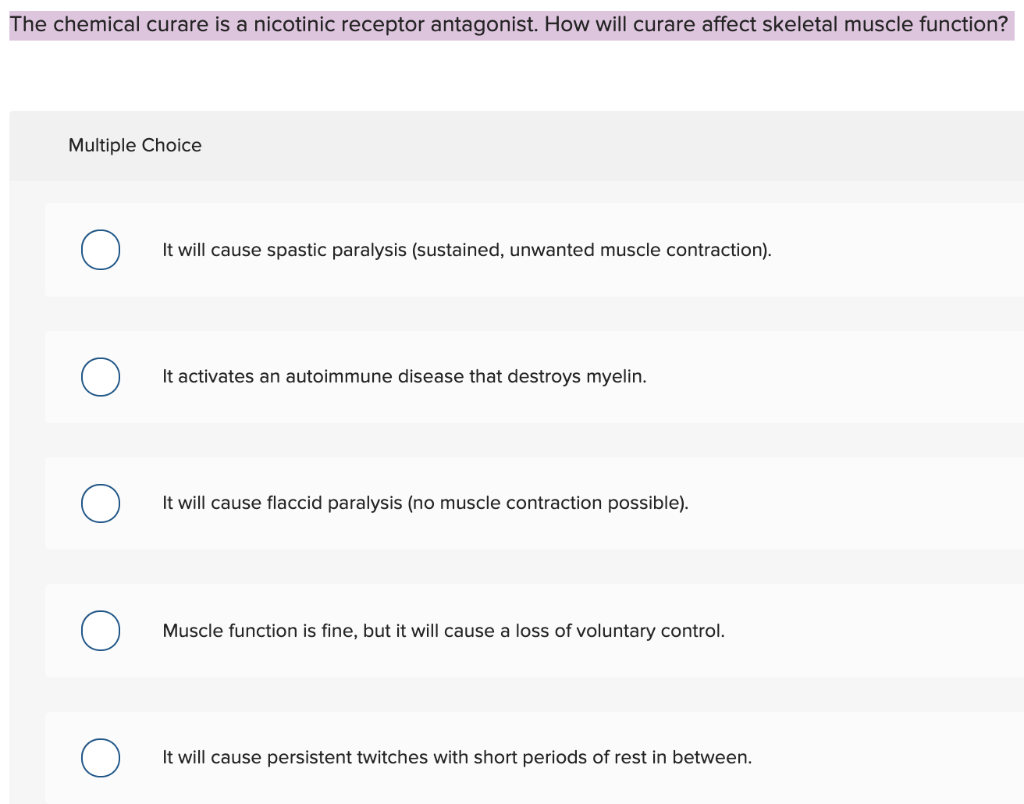Click the answer stating muscle function is fine
Image resolution: width=1024 pixels, height=804 pixels.
point(443,630)
